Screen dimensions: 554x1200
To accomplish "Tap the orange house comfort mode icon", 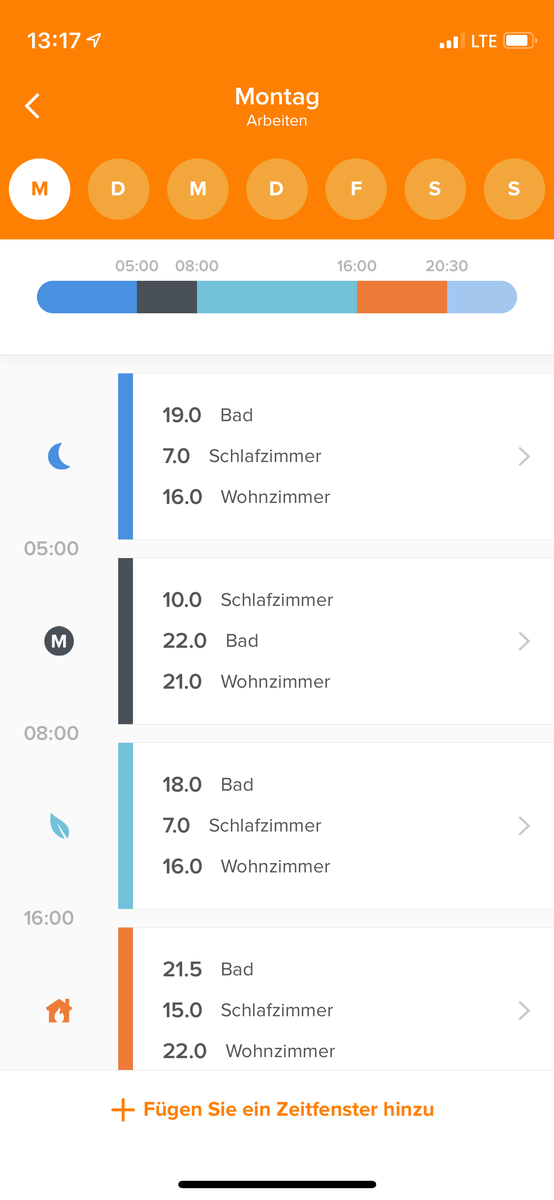I will [60, 1011].
